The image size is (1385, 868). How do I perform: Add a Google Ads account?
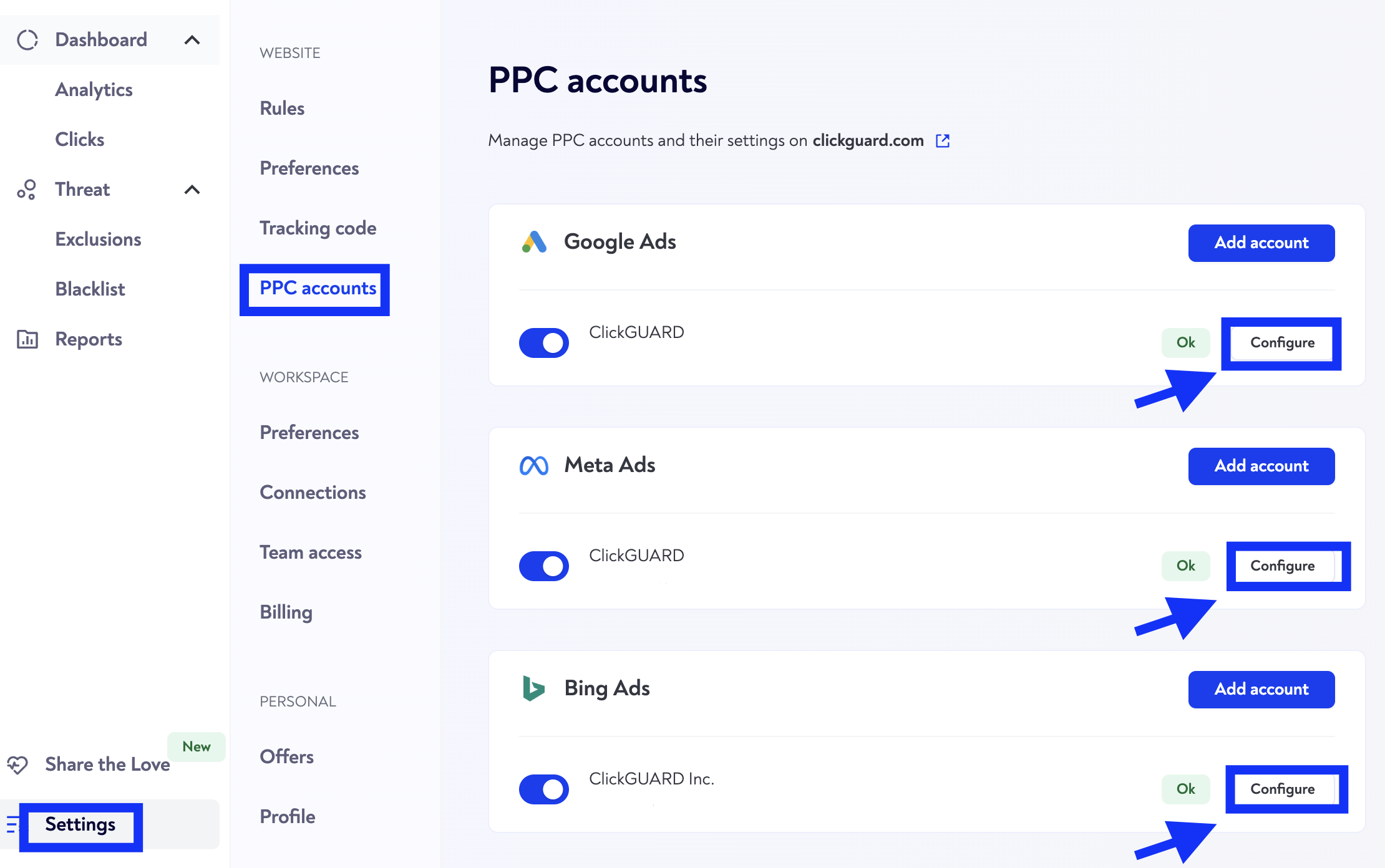[x=1261, y=243]
